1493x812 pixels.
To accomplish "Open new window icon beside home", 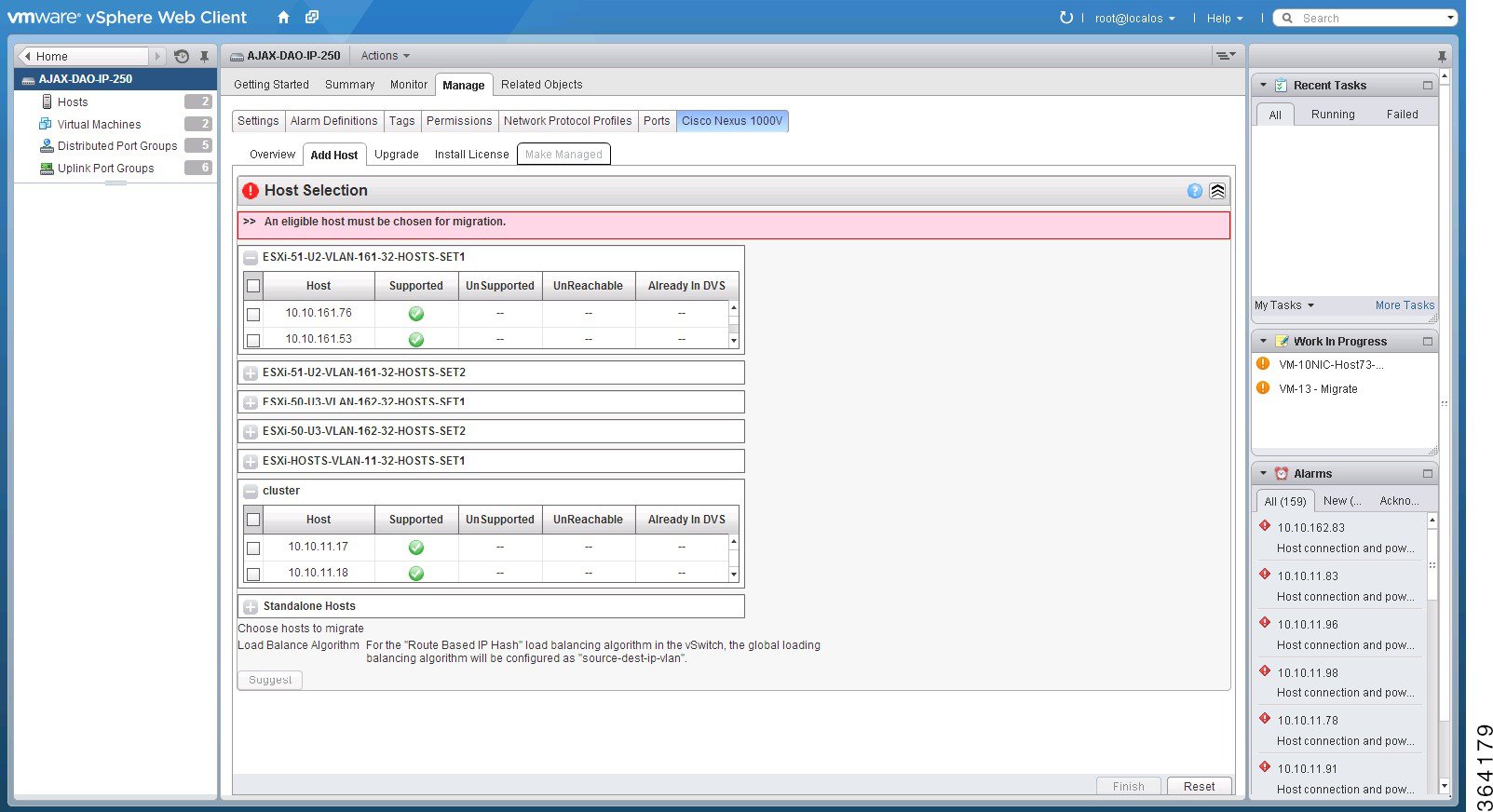I will click(312, 18).
